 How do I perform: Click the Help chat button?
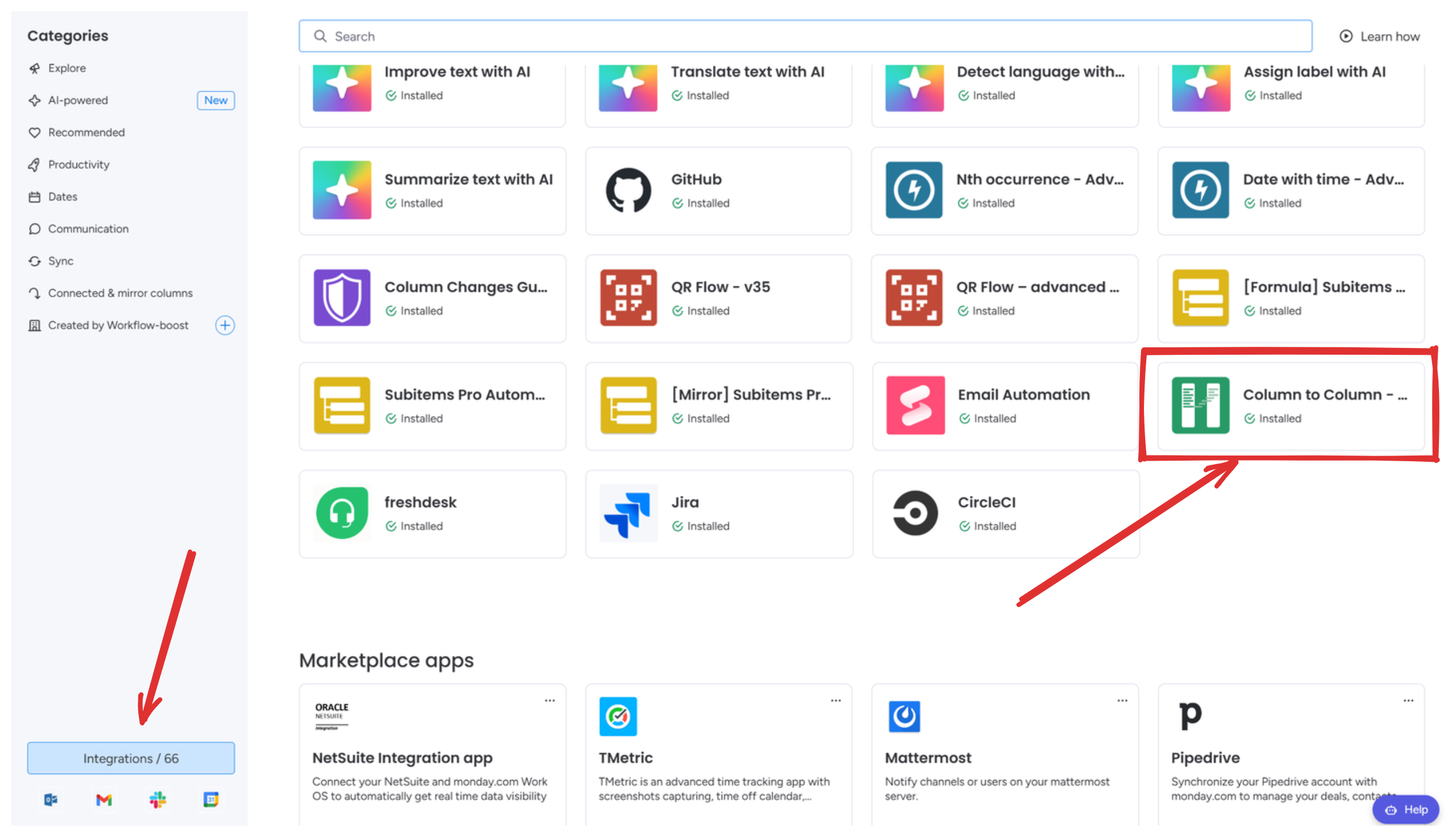pyautogui.click(x=1406, y=810)
